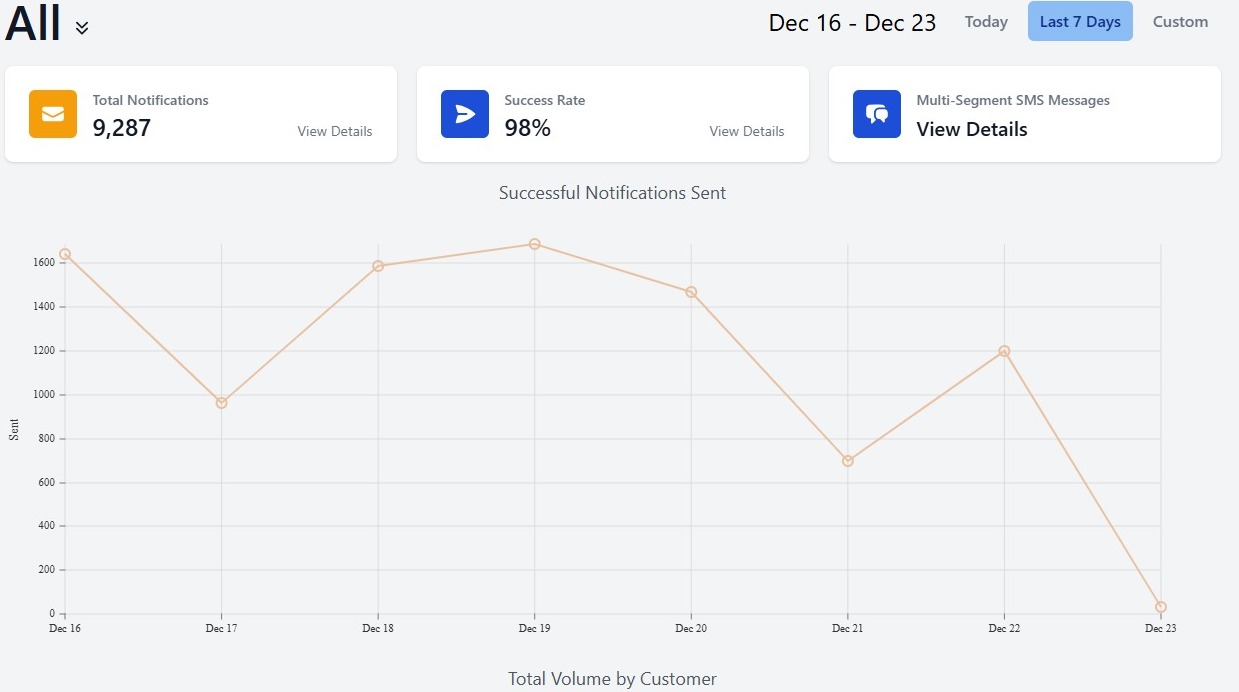View details for Total Notifications
This screenshot has width=1239, height=692.
click(335, 131)
